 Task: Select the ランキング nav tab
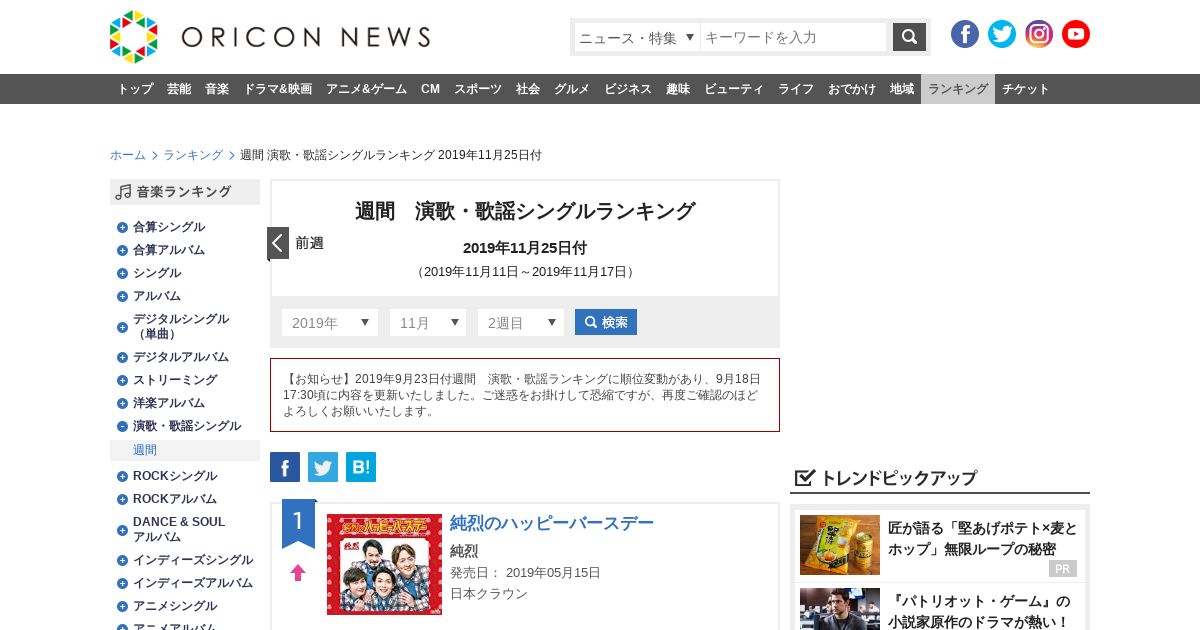[958, 89]
